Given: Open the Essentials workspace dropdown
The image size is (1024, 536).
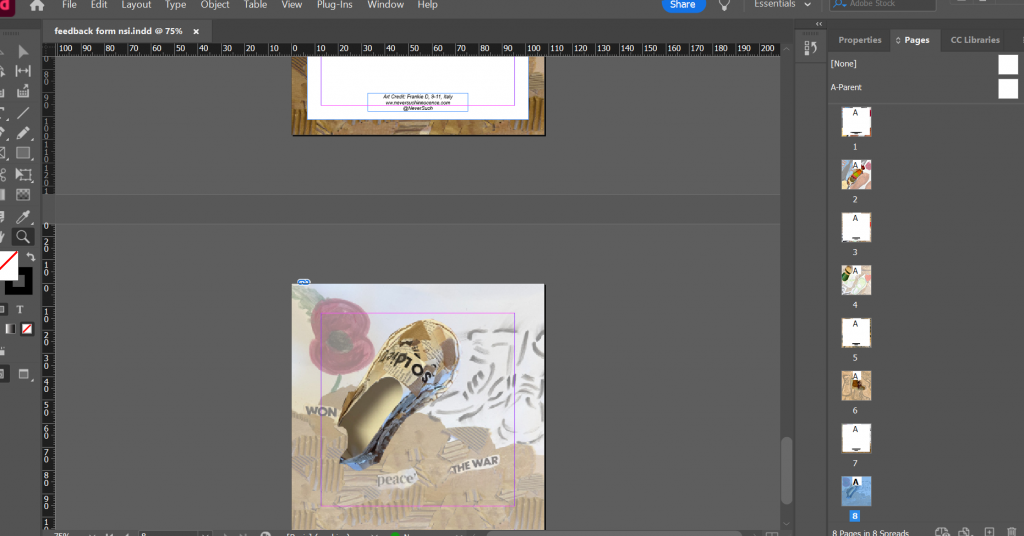Looking at the screenshot, I should pyautogui.click(x=782, y=5).
